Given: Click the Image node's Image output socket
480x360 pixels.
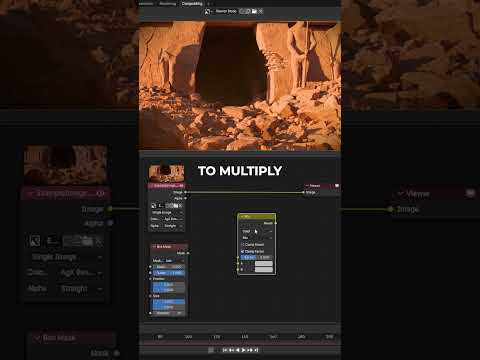Looking at the screenshot, I should [x=185, y=192].
